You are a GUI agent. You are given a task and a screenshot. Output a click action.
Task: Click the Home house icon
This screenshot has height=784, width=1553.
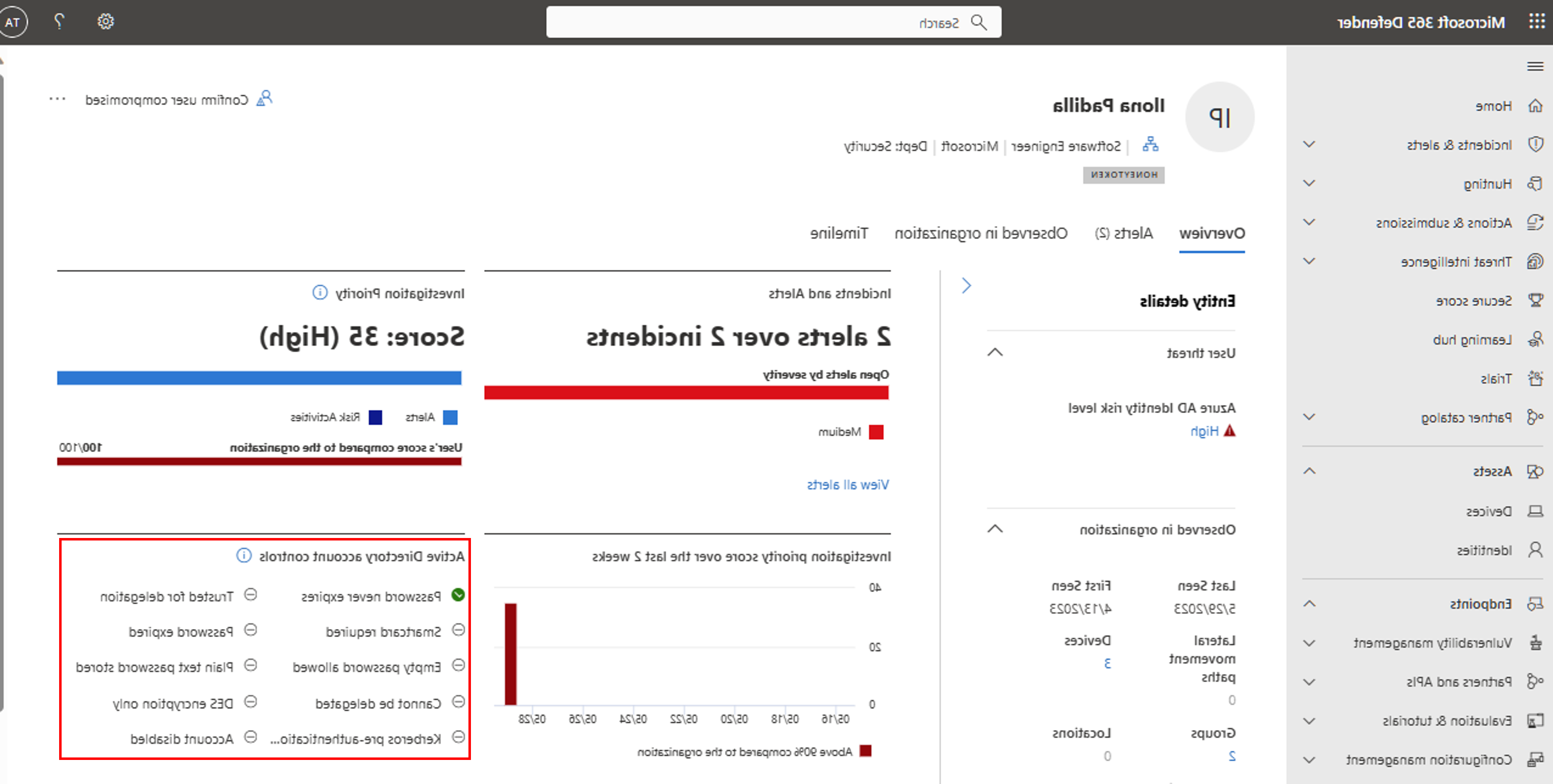[x=1536, y=106]
